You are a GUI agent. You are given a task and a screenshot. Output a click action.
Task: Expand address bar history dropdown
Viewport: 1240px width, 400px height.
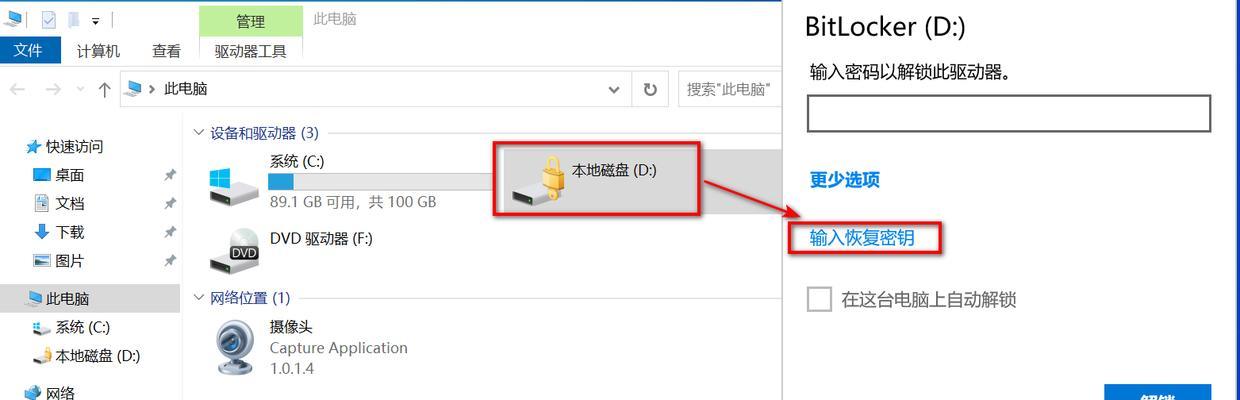614,89
